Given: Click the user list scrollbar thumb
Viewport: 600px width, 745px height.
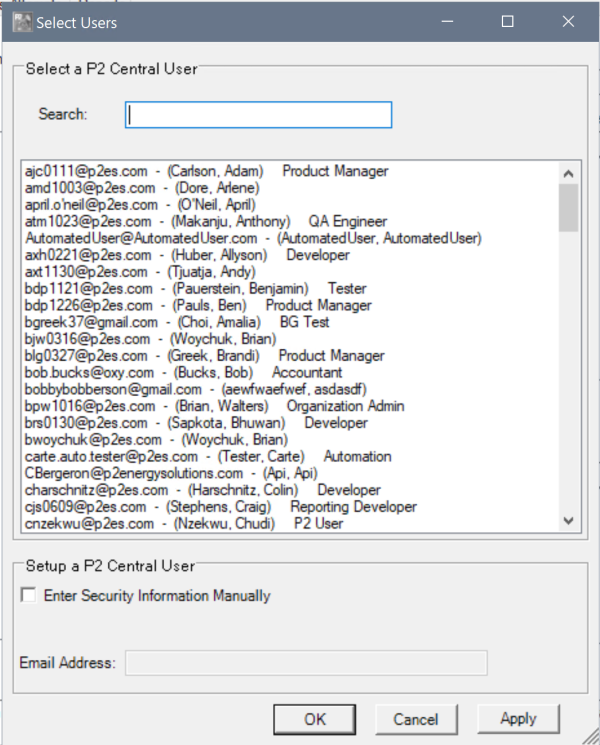Looking at the screenshot, I should pos(568,207).
